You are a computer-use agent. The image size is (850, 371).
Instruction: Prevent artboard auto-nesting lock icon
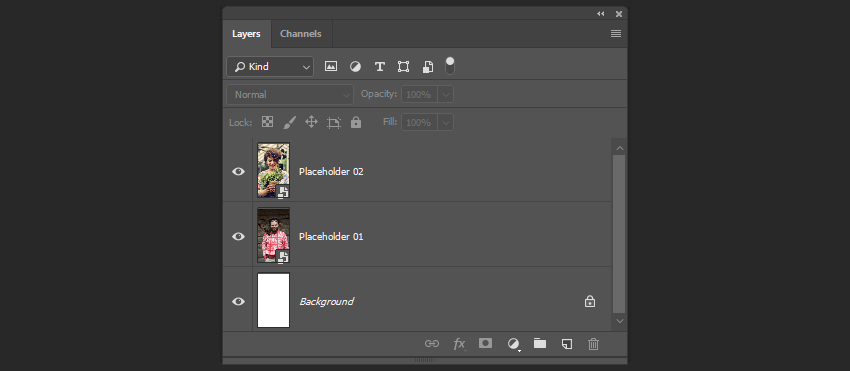[x=333, y=123]
